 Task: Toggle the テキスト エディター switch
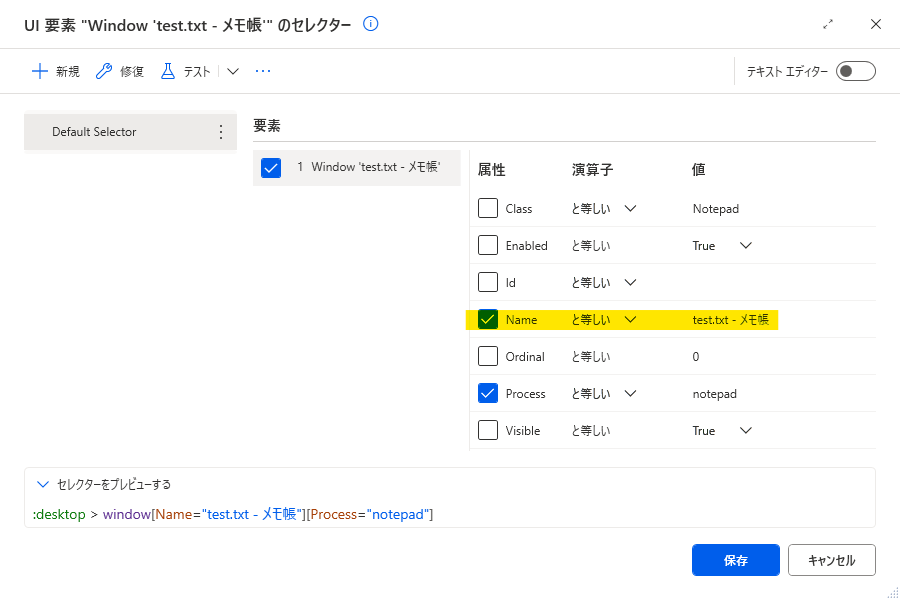point(856,71)
